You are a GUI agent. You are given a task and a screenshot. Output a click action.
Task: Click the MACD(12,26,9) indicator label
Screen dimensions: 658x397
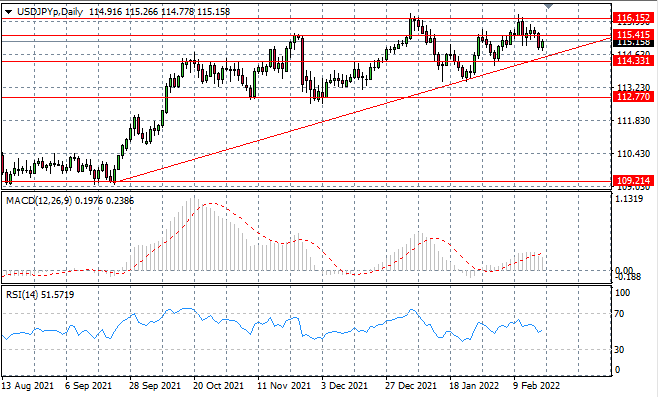[70, 201]
